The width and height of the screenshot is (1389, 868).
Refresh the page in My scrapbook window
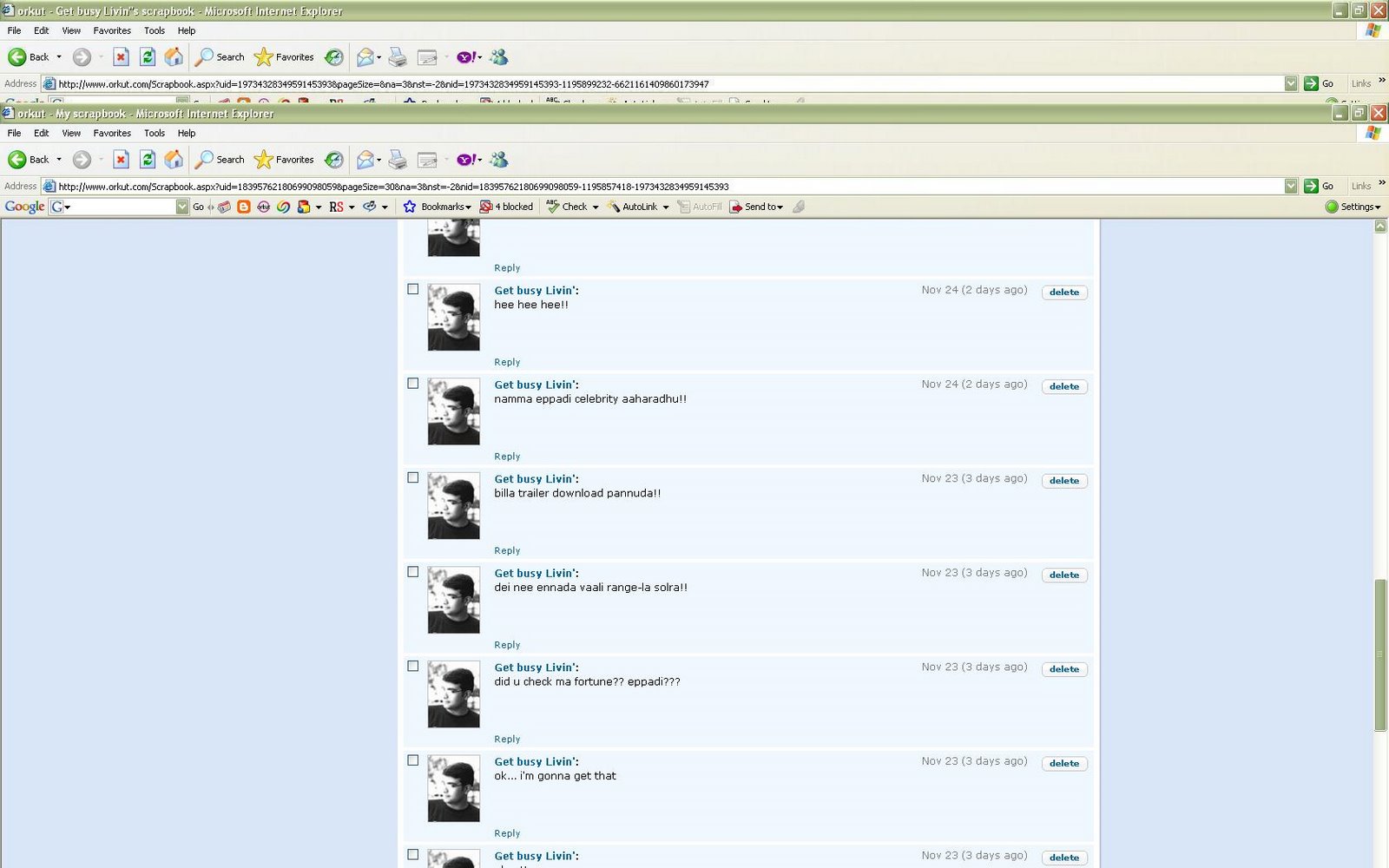148,160
